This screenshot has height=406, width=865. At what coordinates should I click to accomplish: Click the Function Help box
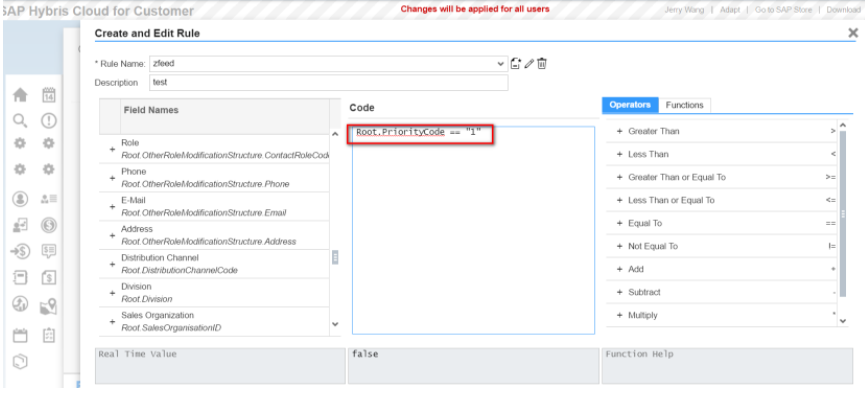(727, 366)
